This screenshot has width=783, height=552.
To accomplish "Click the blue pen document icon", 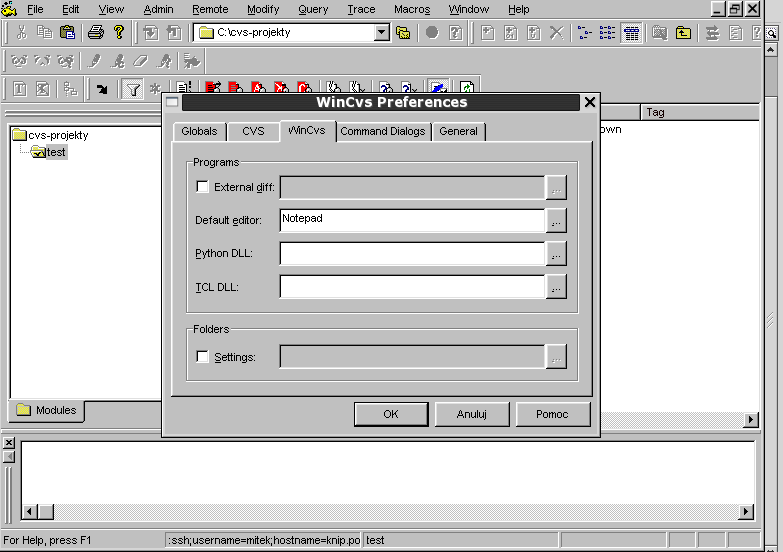I will pyautogui.click(x=437, y=87).
